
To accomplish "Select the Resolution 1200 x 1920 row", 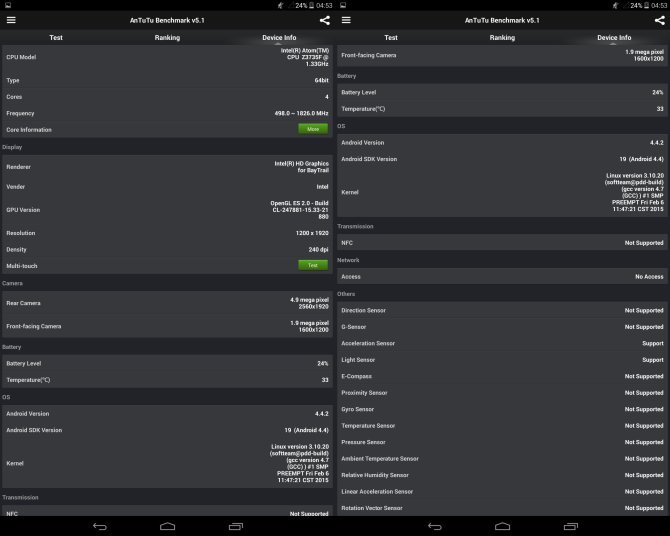I will tap(168, 233).
